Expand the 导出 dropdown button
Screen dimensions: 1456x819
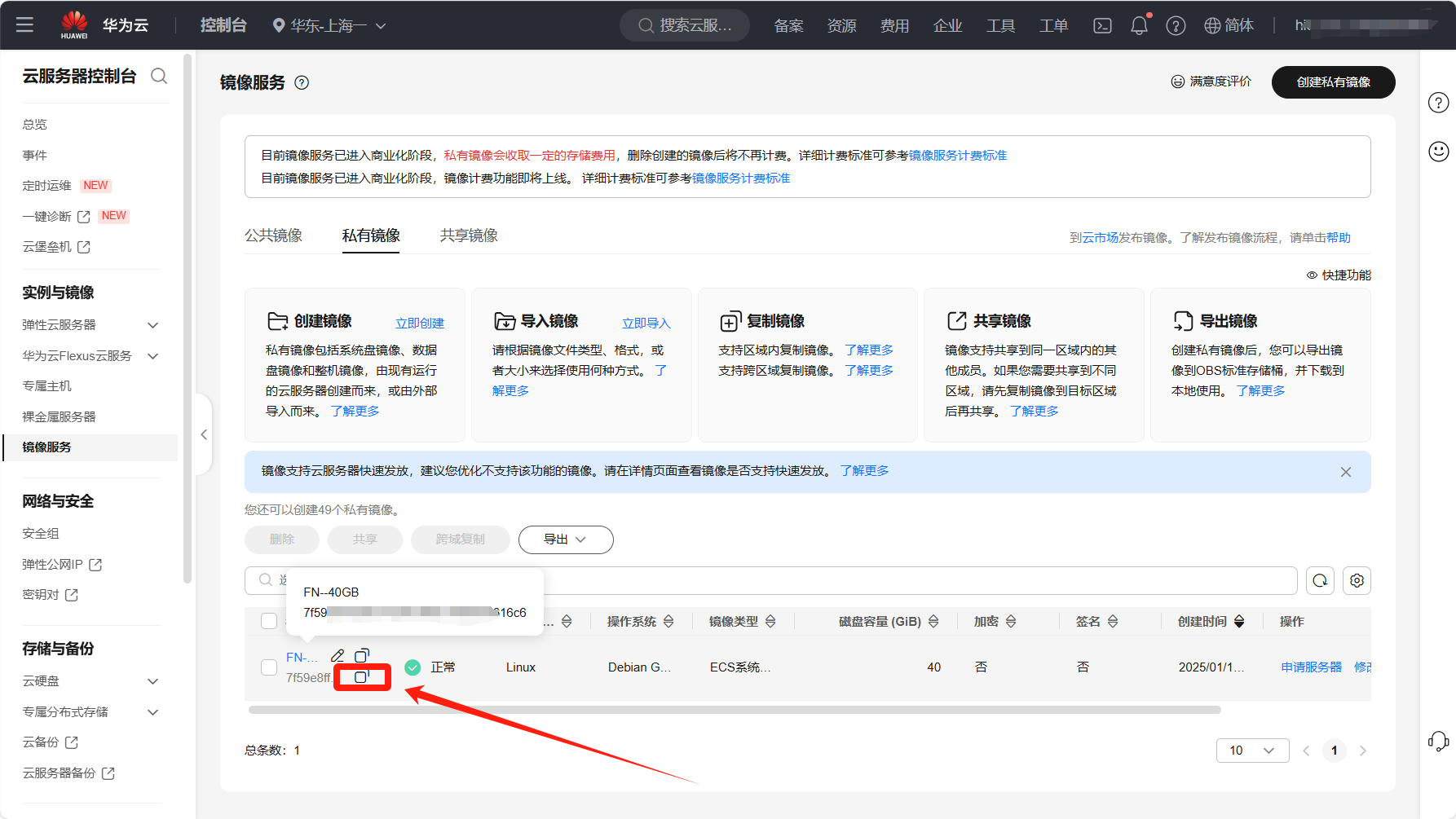tap(565, 539)
